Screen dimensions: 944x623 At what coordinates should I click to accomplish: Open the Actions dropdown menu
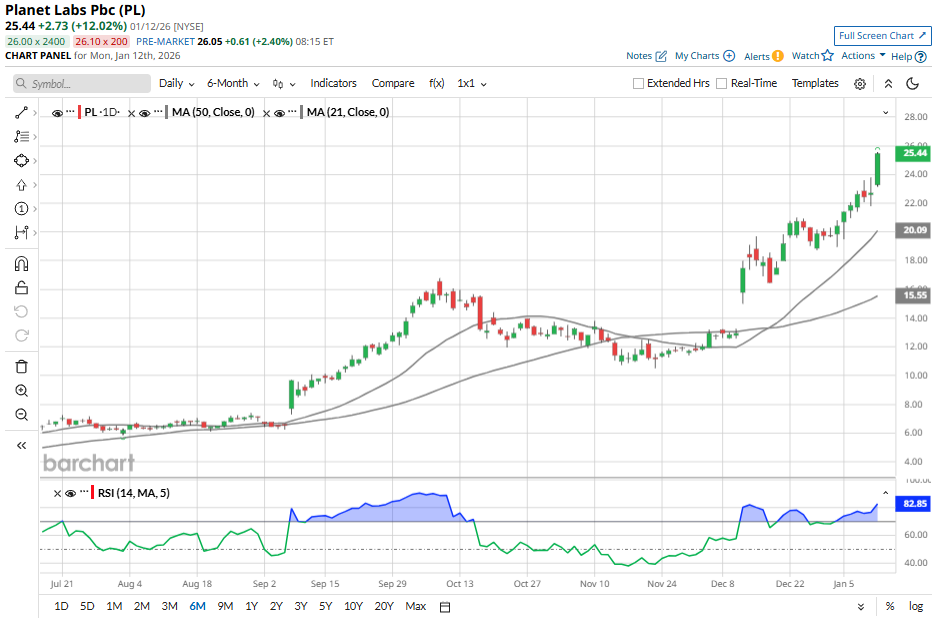coord(863,56)
